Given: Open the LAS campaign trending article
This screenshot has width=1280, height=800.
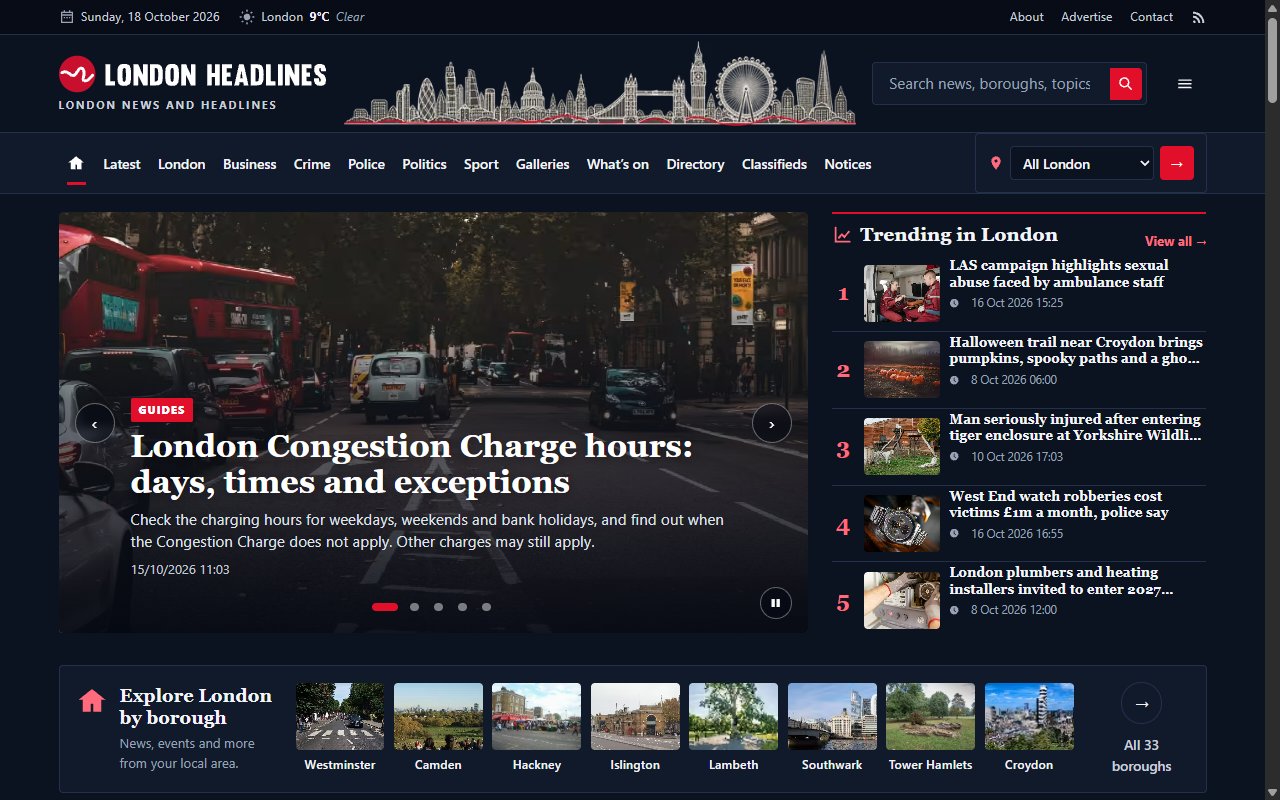Looking at the screenshot, I should pyautogui.click(x=1059, y=274).
